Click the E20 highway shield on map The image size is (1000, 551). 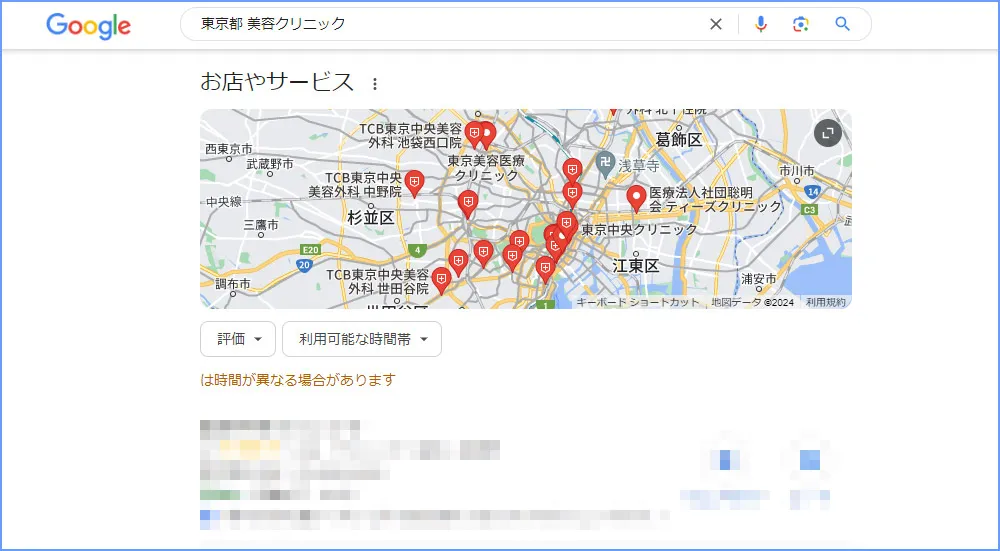coord(311,249)
